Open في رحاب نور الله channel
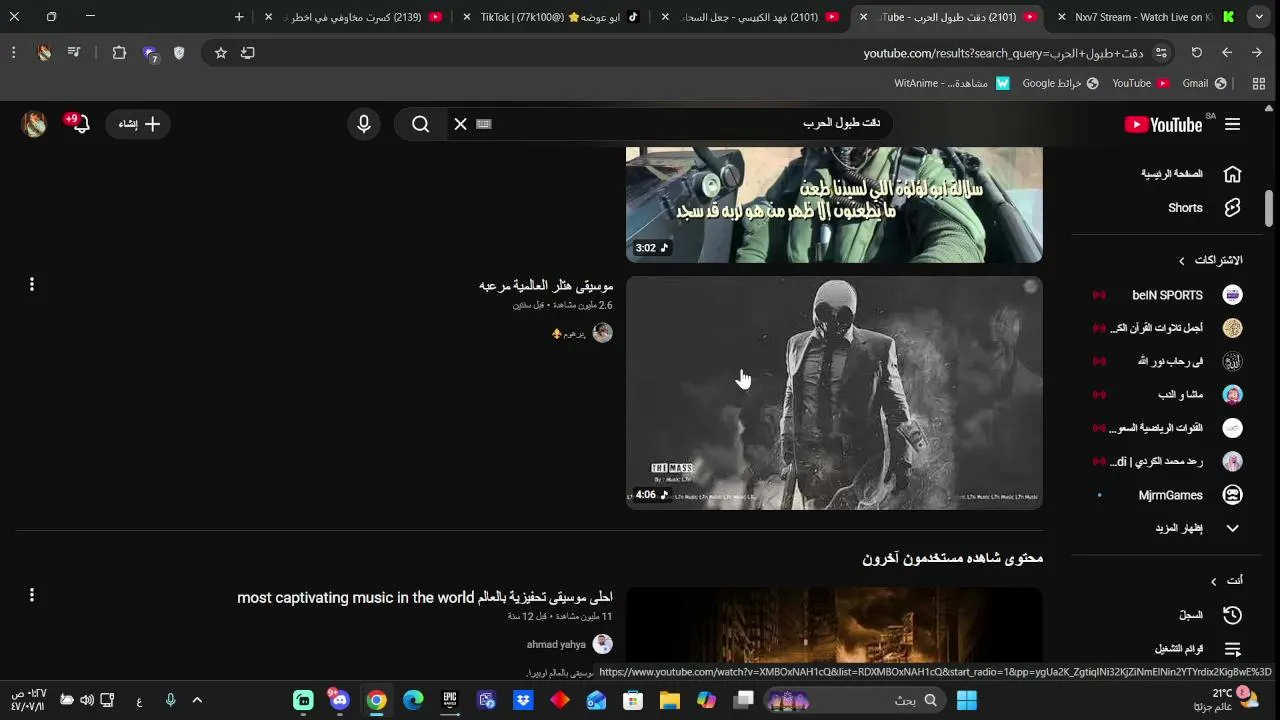Viewport: 1280px width, 720px height. [1170, 361]
